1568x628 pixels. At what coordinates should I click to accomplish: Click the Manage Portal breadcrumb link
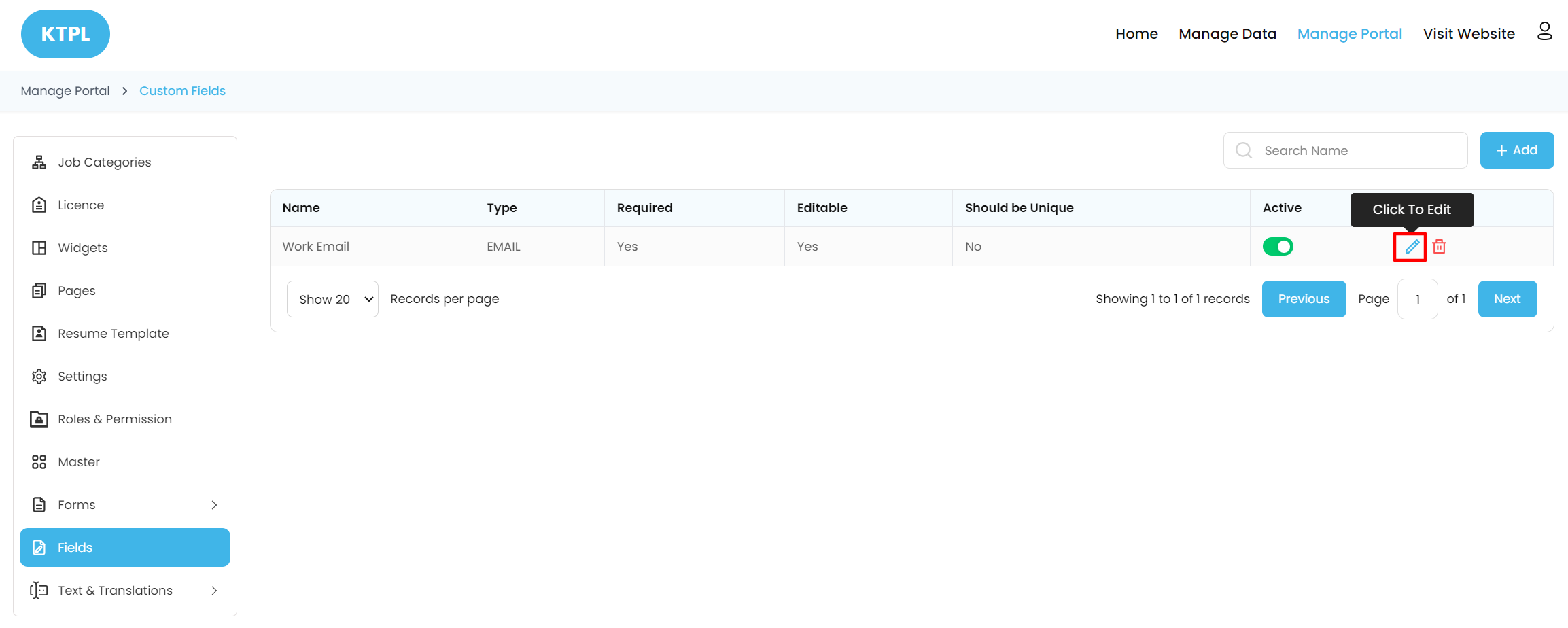65,91
